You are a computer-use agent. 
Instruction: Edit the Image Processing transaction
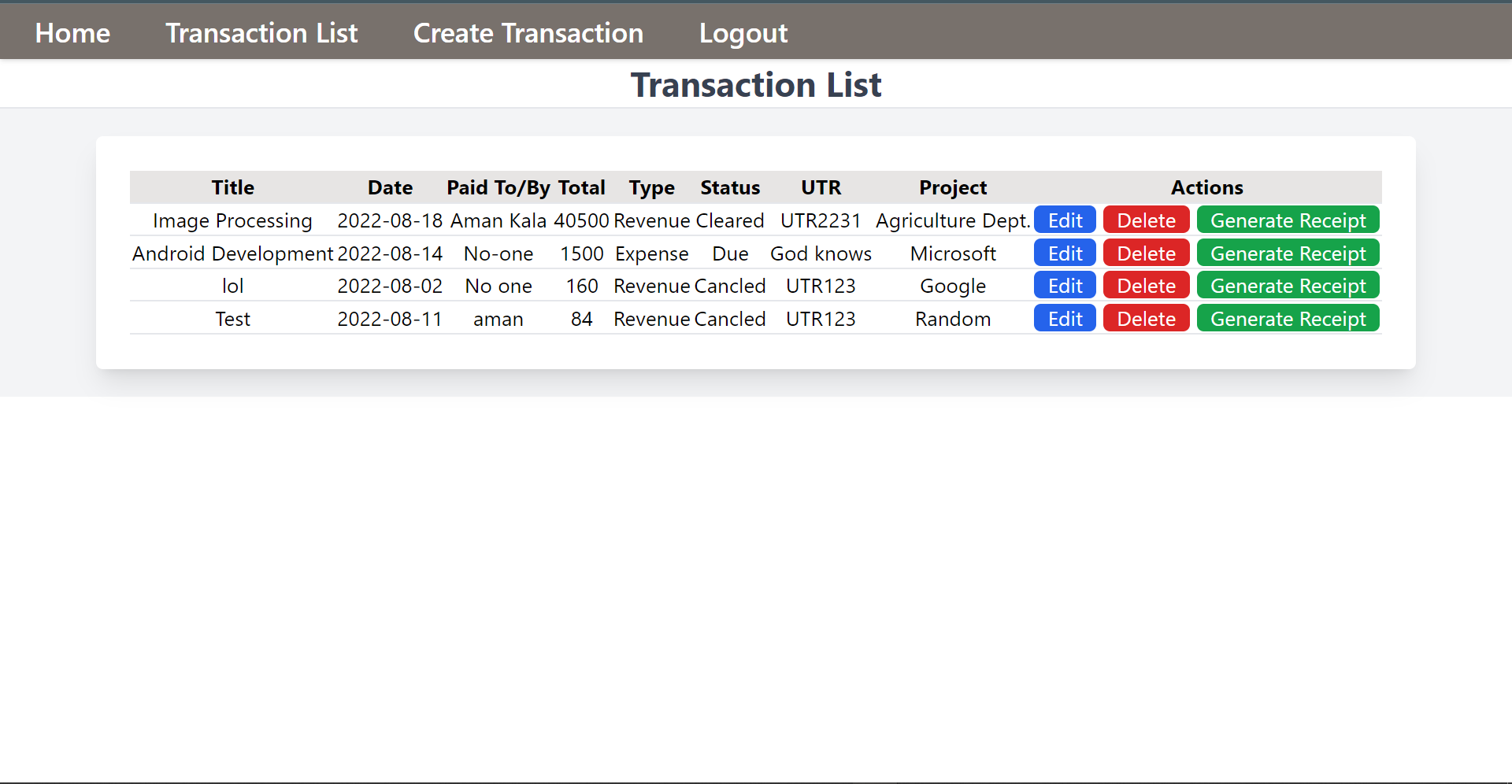click(1064, 220)
